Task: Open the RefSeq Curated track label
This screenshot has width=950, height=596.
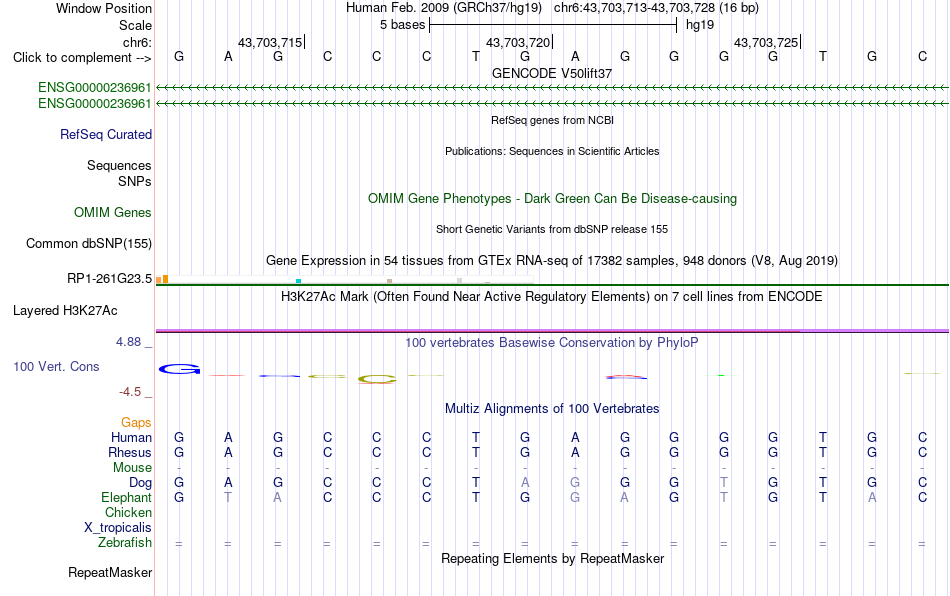Action: coord(105,134)
